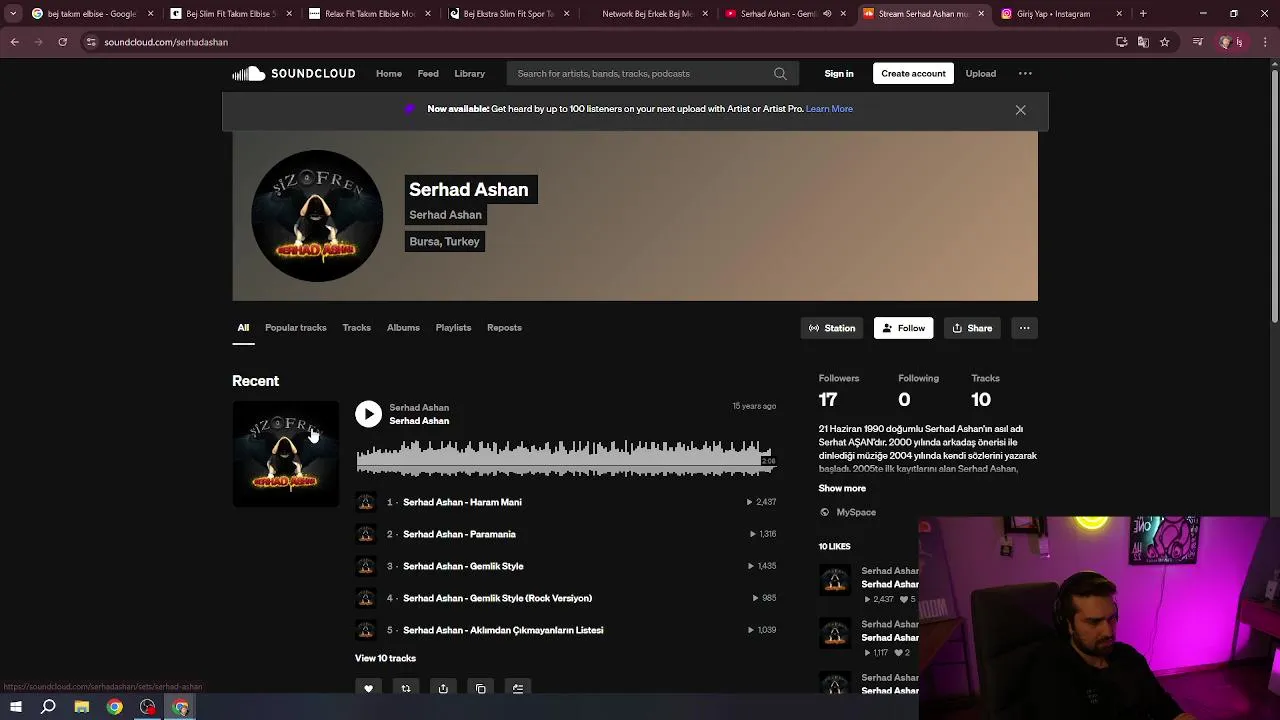Switch to the Albums tab
The height and width of the screenshot is (720, 1280).
coord(403,328)
